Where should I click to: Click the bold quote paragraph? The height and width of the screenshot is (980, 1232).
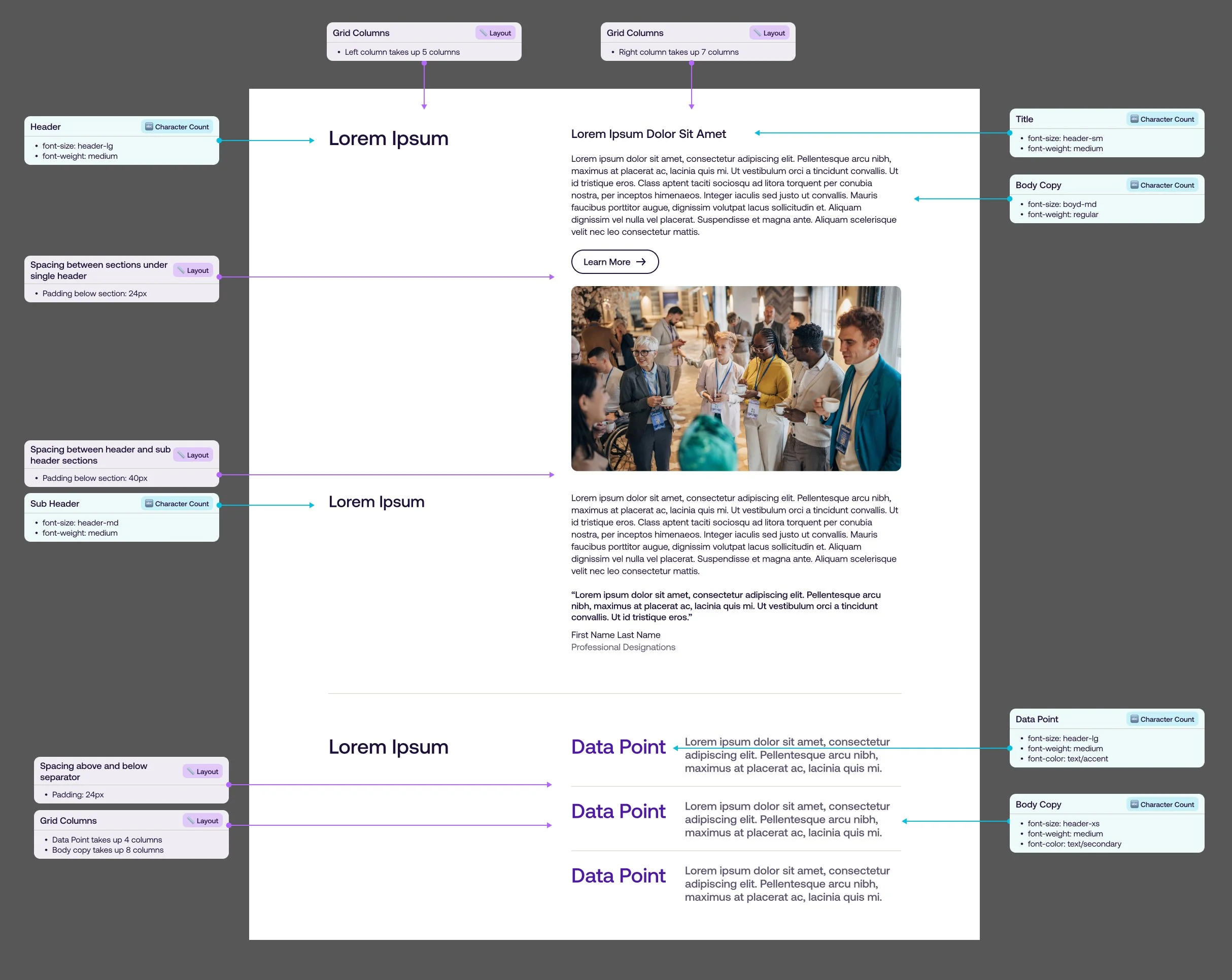coord(726,606)
